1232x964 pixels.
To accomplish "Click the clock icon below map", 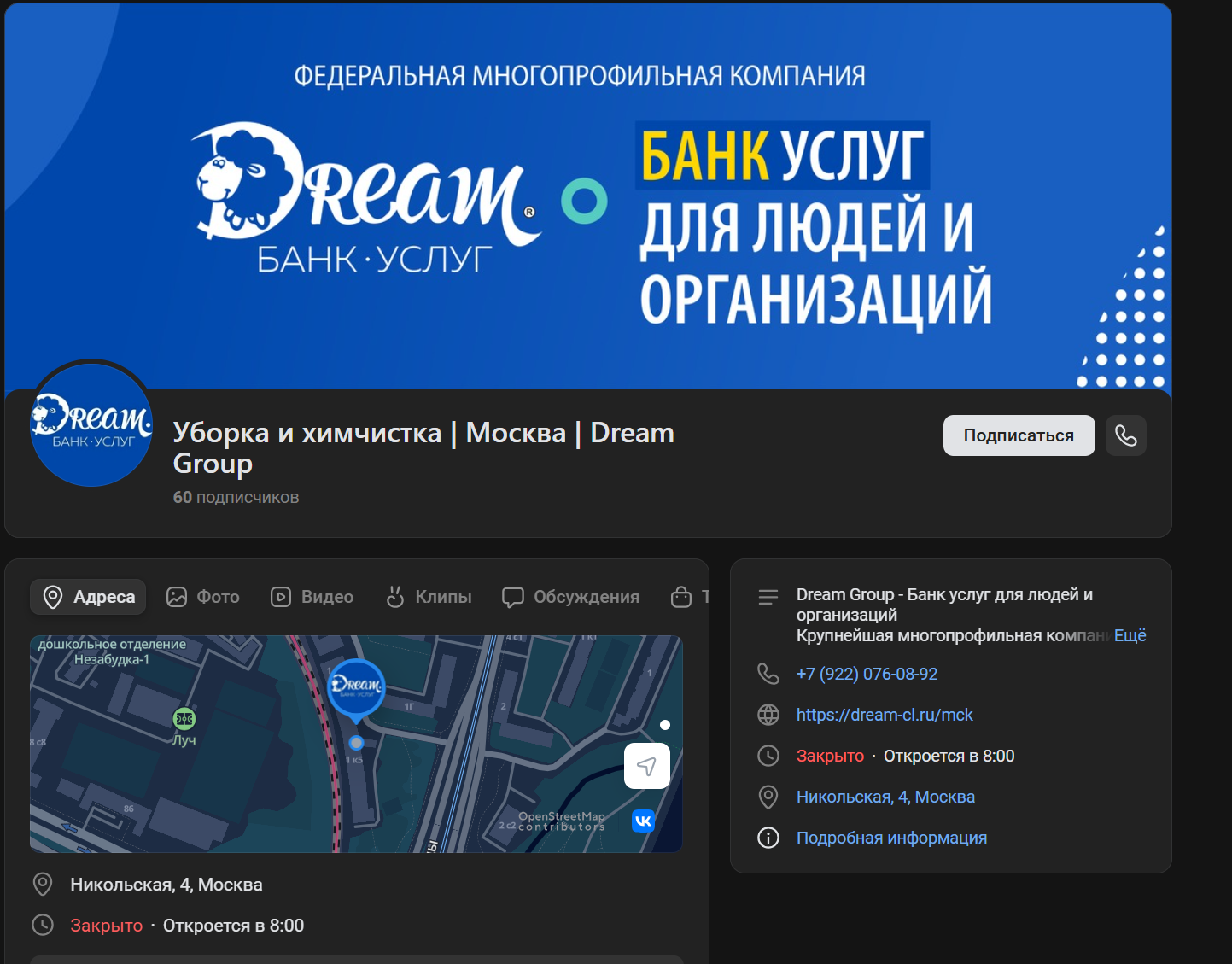I will point(43,925).
